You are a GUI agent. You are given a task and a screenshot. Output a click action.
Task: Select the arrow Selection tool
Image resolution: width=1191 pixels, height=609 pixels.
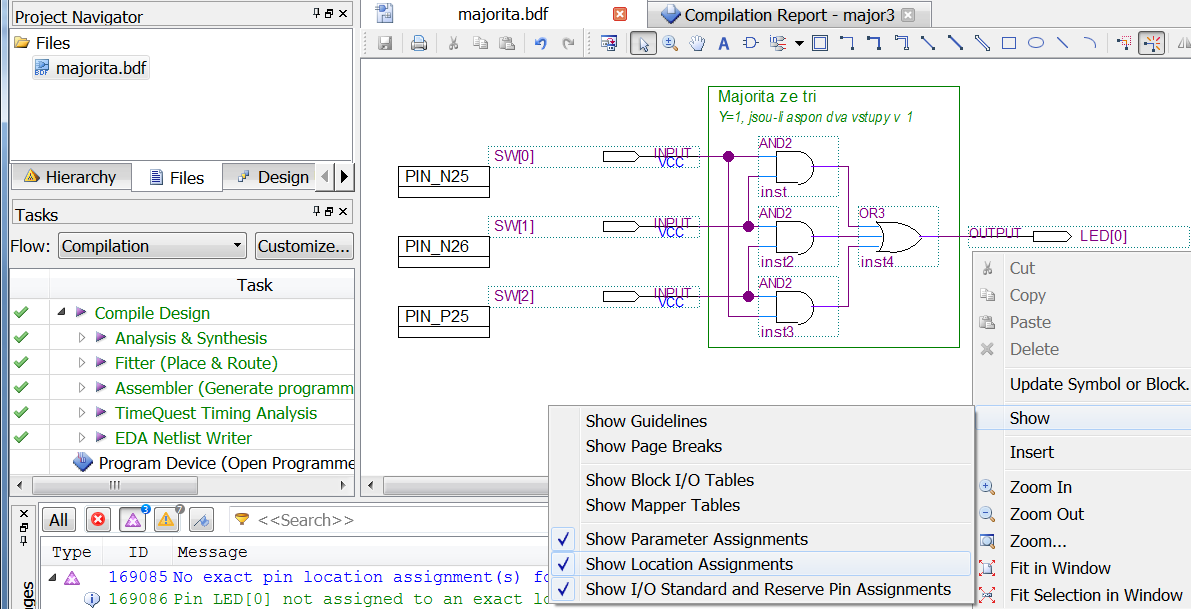643,43
